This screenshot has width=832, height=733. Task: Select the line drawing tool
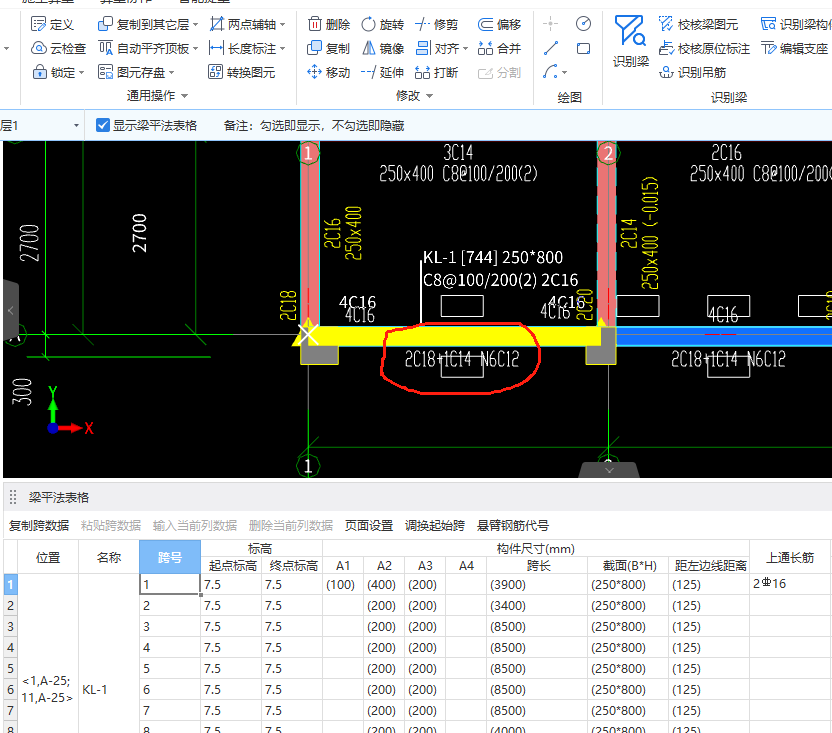pyautogui.click(x=551, y=48)
